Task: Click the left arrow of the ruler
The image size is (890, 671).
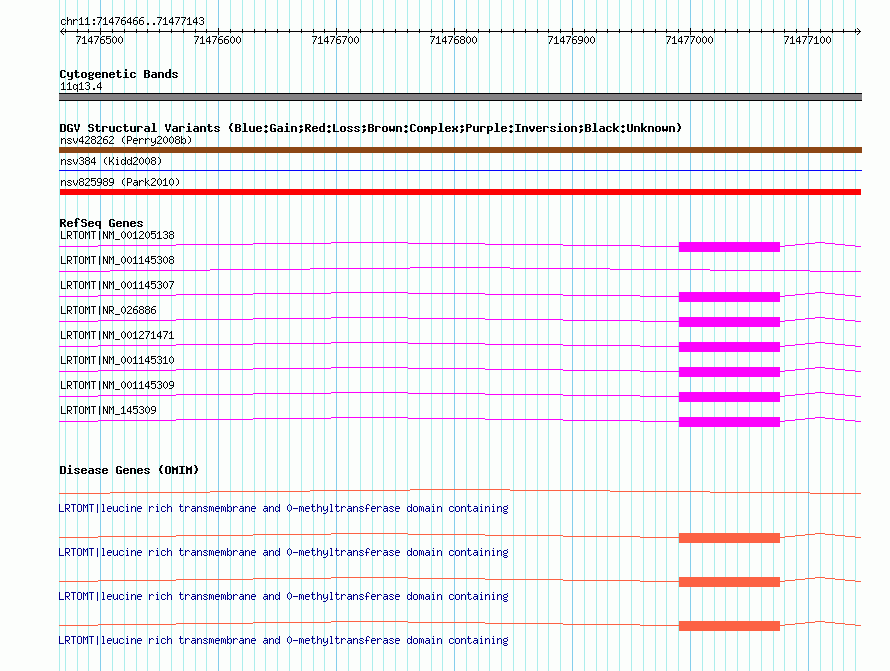Action: pyautogui.click(x=62, y=31)
